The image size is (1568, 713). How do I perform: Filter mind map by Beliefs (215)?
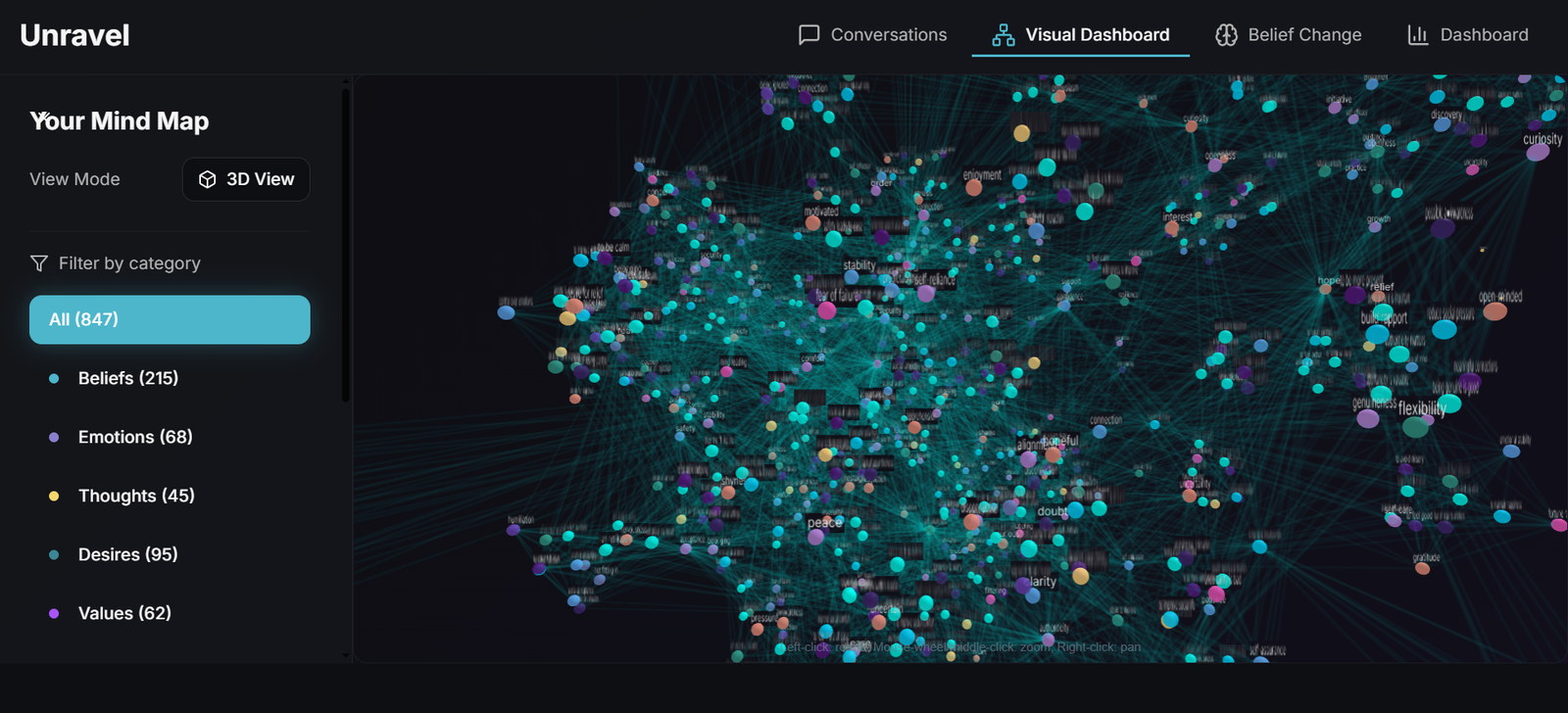pos(128,378)
